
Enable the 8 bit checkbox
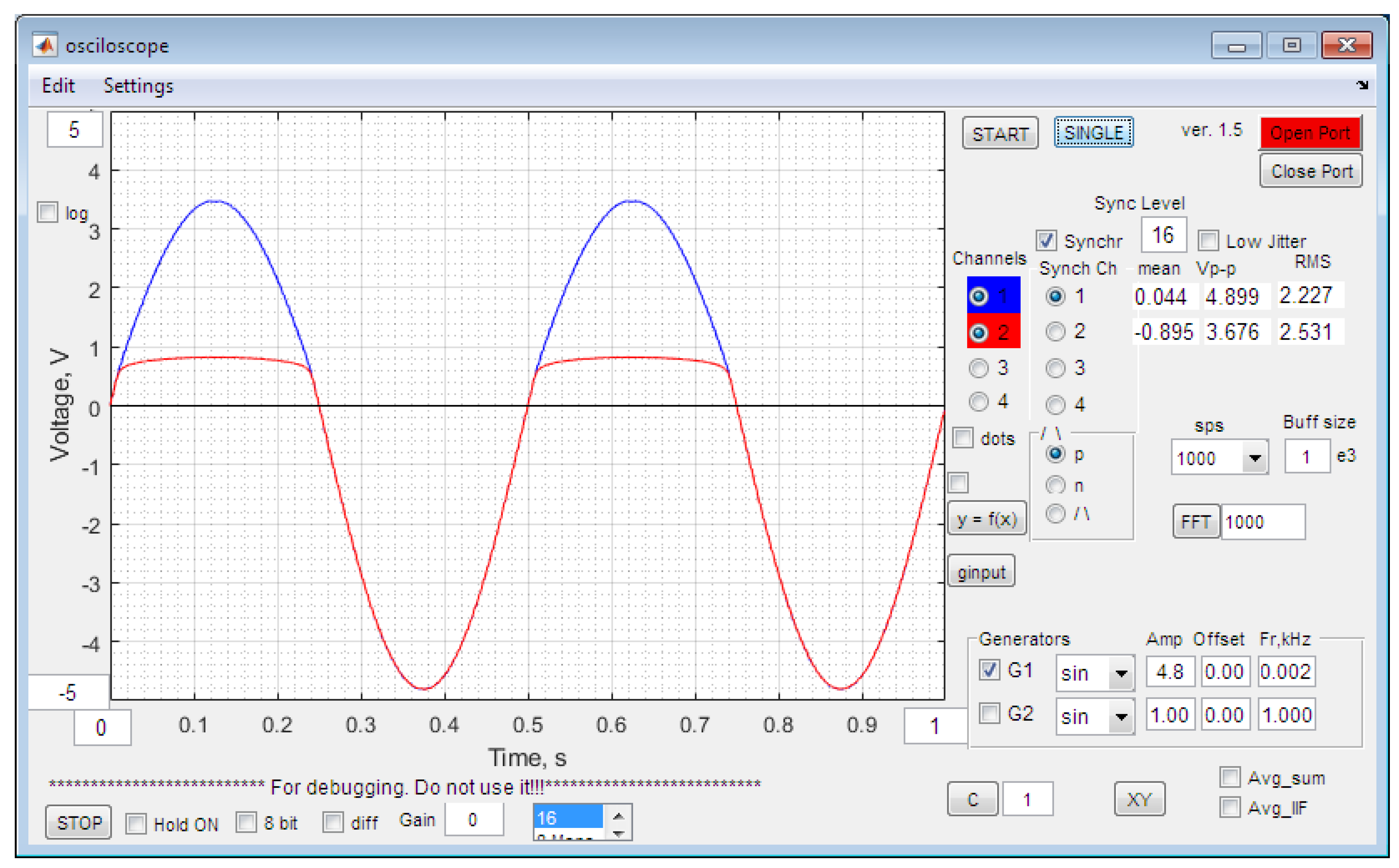246,822
